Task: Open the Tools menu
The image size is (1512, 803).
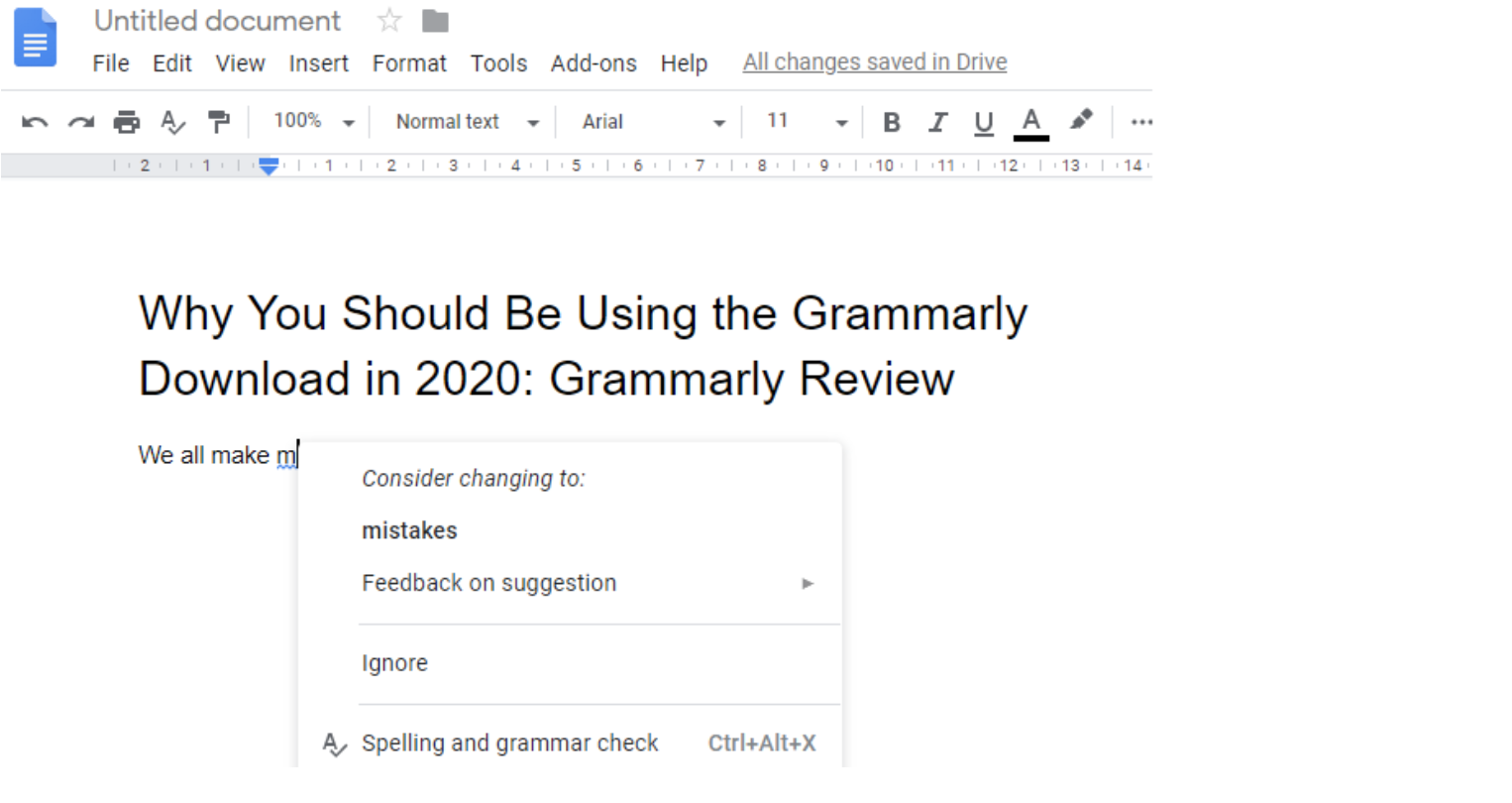Action: [x=498, y=63]
